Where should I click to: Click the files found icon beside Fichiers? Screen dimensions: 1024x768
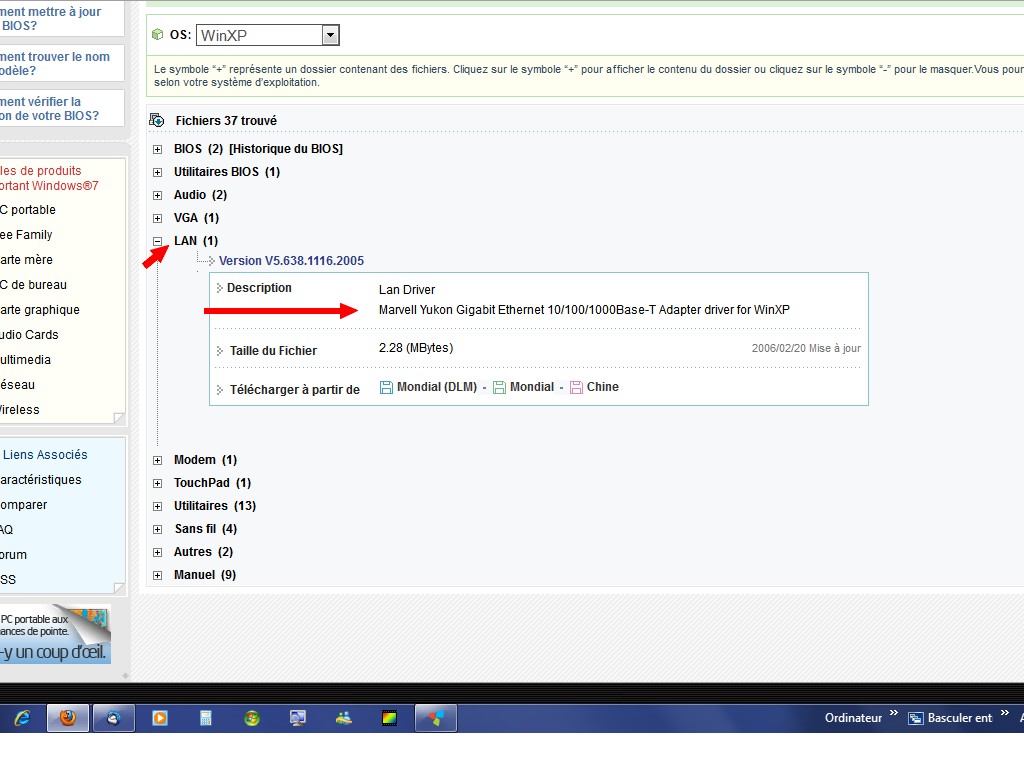[x=157, y=121]
